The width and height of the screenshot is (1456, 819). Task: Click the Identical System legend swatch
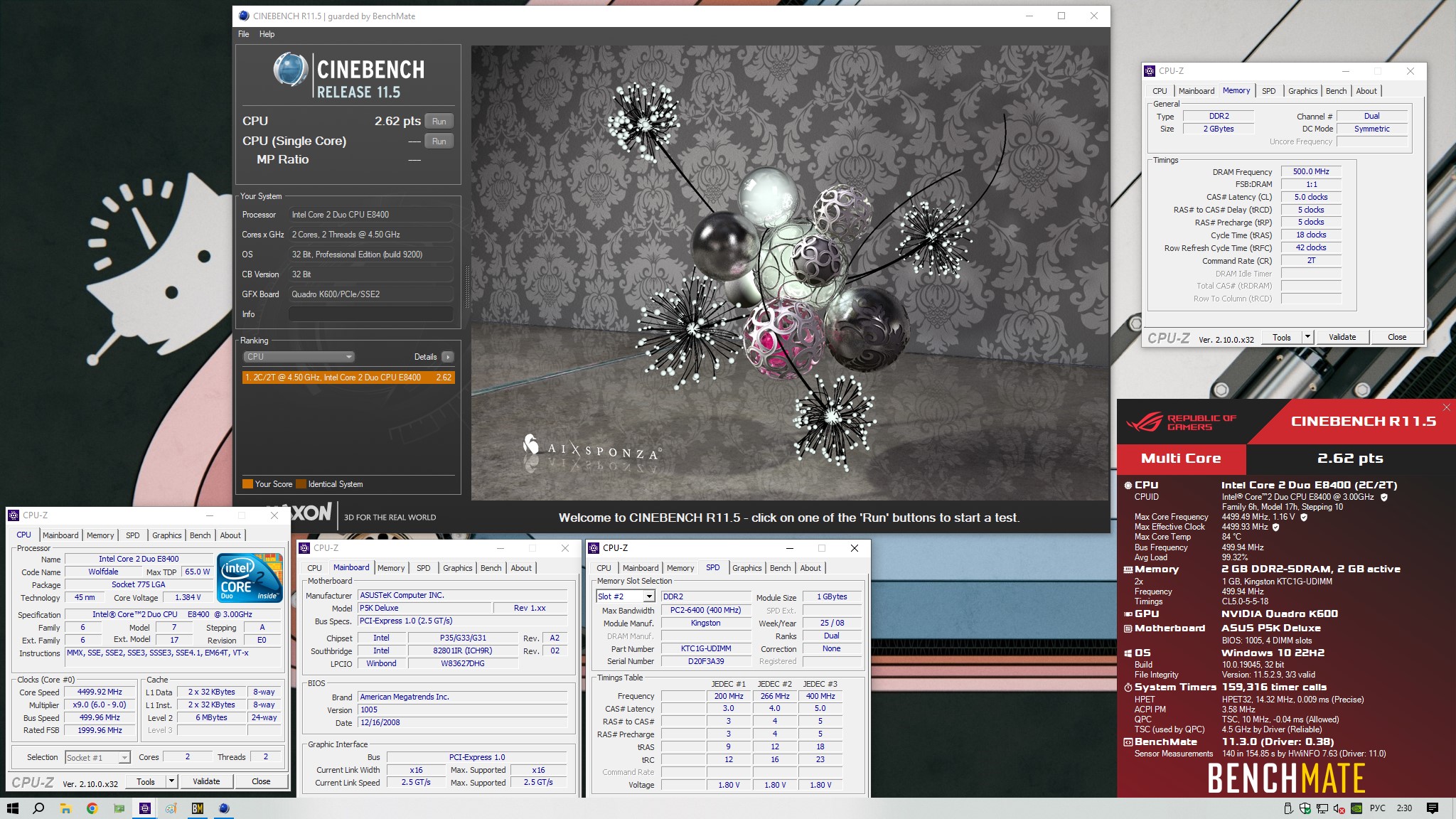(x=301, y=484)
